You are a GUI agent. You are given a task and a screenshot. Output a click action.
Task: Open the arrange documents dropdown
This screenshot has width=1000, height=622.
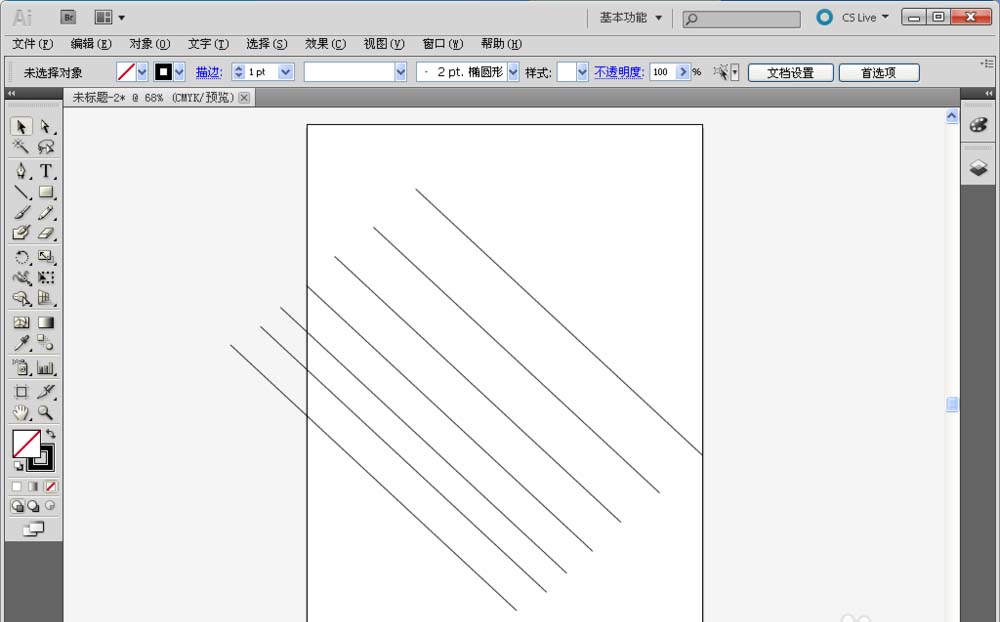coord(110,18)
